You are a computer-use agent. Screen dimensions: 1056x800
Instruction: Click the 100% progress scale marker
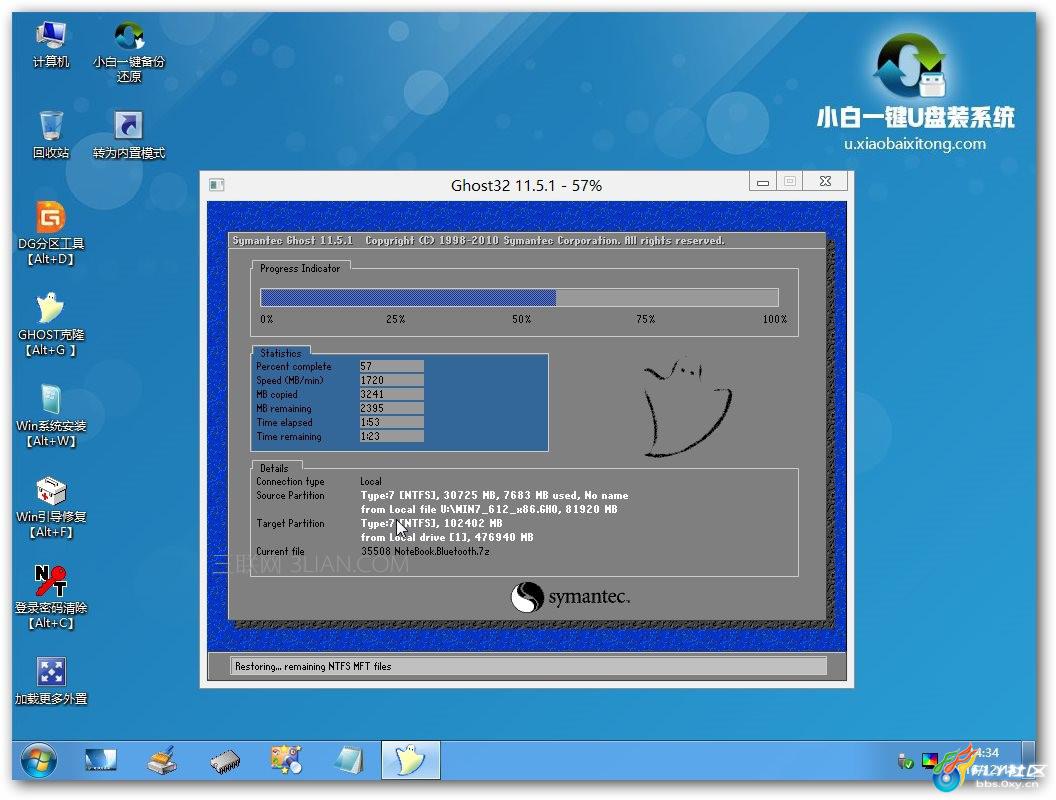click(x=775, y=319)
